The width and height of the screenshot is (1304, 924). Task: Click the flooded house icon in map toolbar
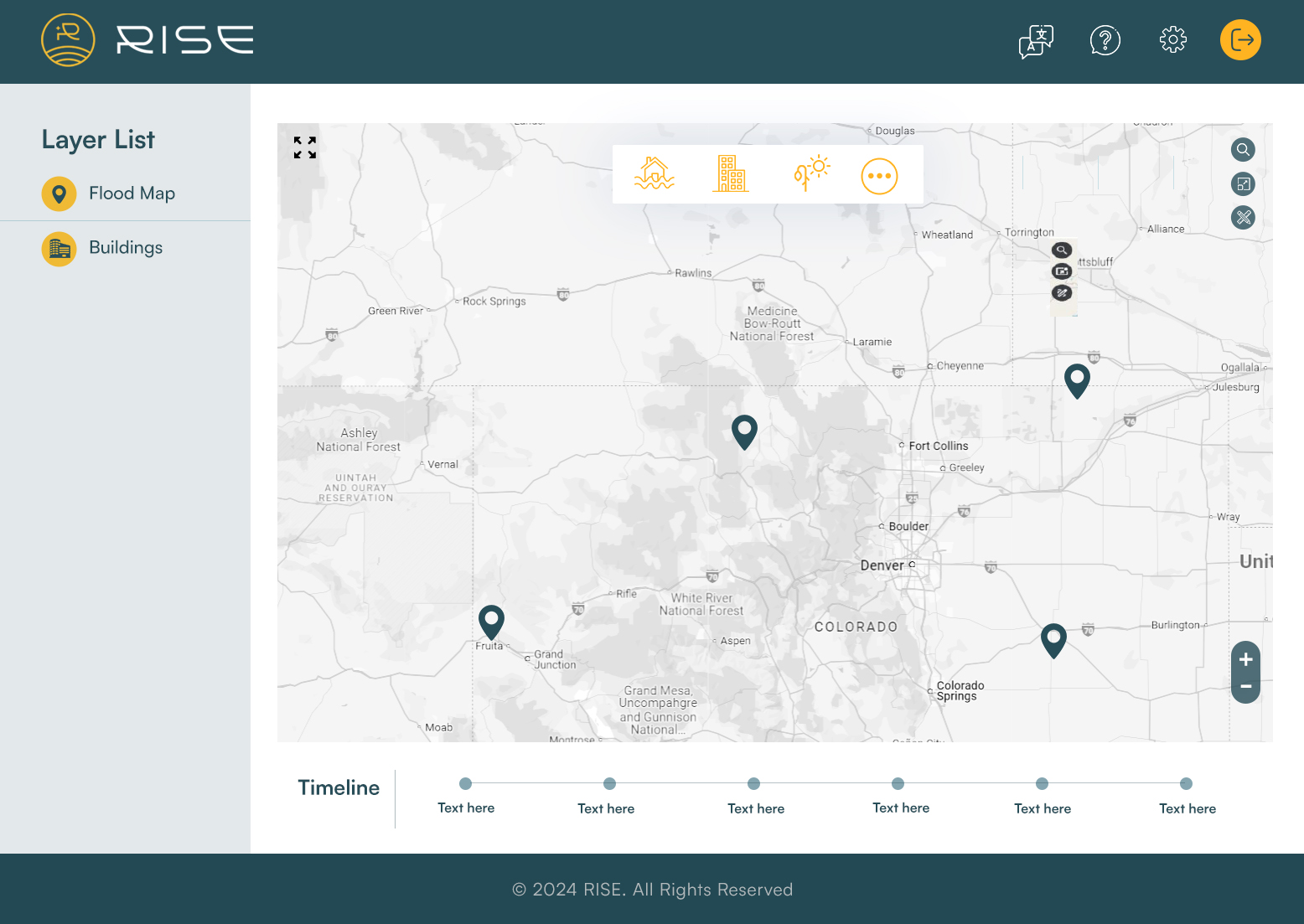pos(655,174)
